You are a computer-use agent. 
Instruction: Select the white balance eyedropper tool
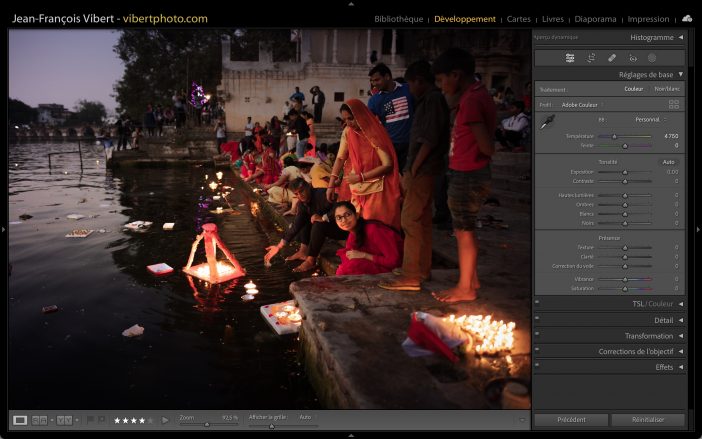click(x=547, y=122)
